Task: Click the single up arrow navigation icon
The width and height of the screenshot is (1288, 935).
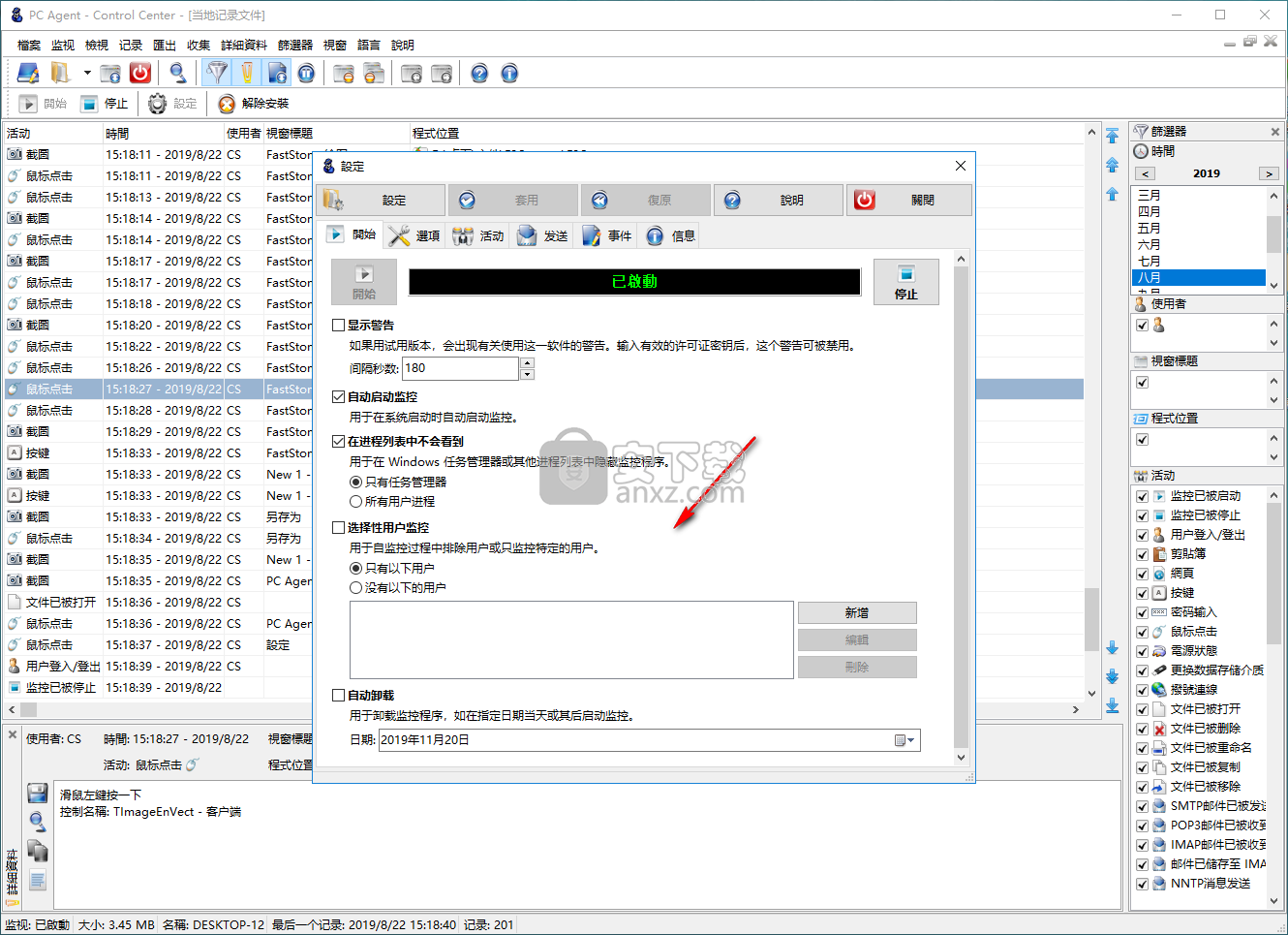Action: pos(1112,194)
